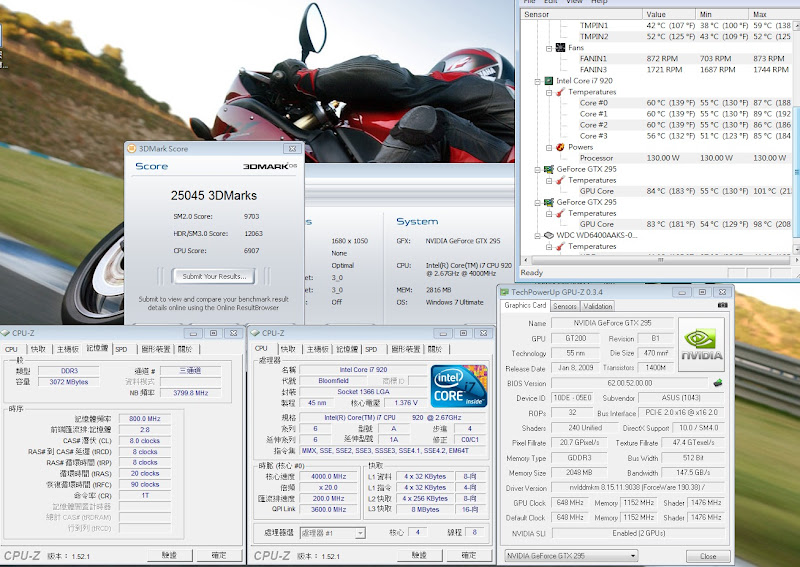
Task: Click the Fans icon in sensor tree
Action: (559, 47)
